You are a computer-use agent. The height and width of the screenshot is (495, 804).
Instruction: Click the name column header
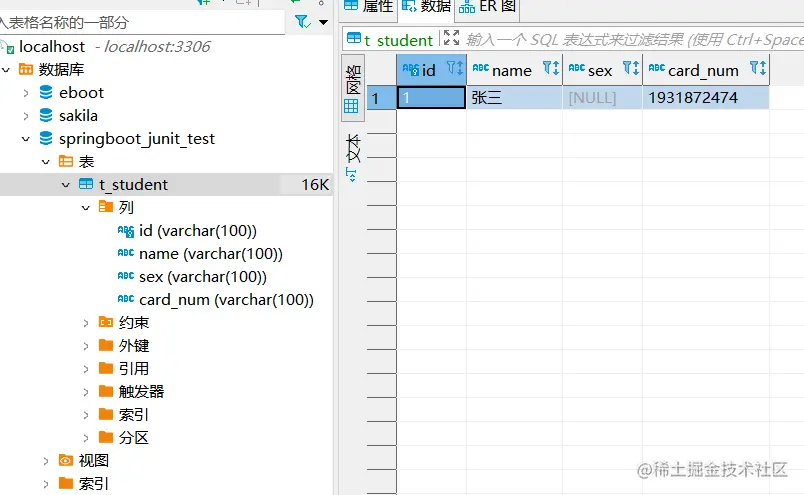coord(514,70)
